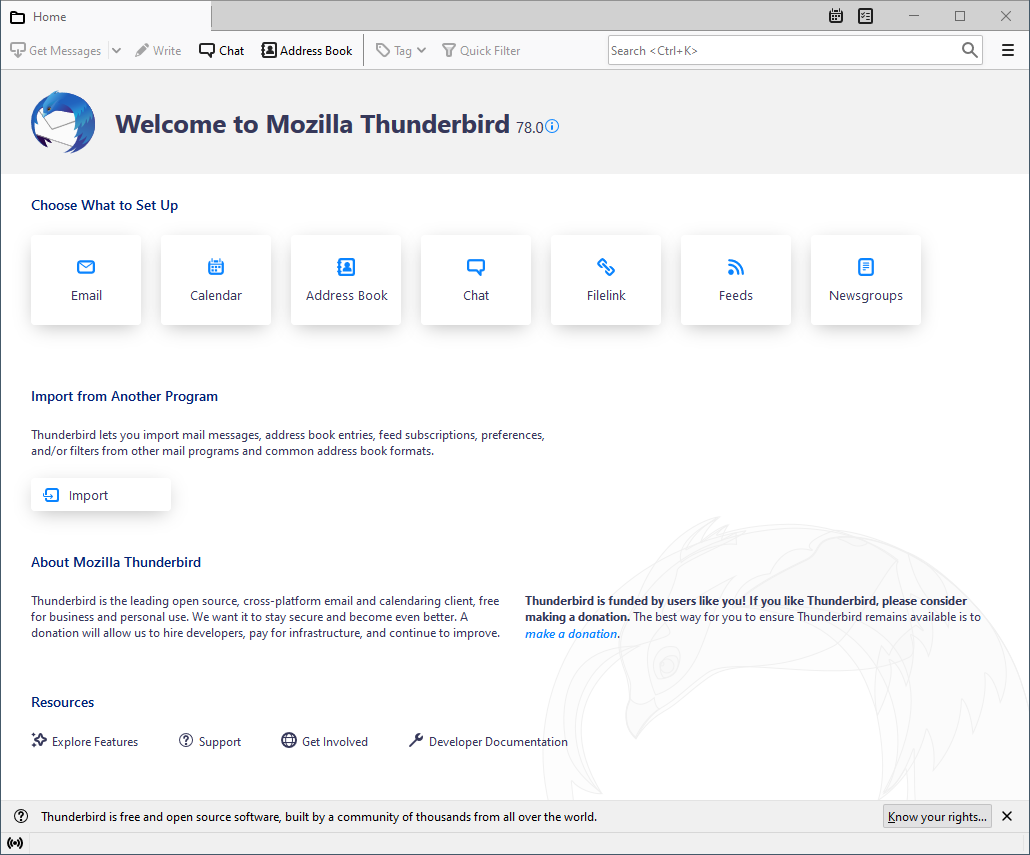Open the application hamburger menu
Viewport: 1030px width, 855px height.
1007,50
